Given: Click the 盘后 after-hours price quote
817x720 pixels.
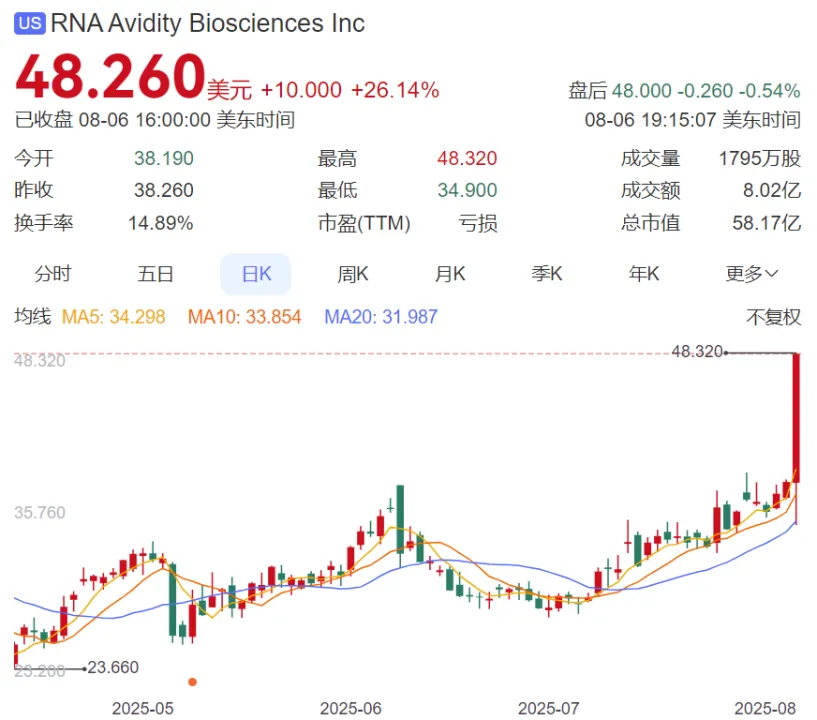Looking at the screenshot, I should click(x=684, y=91).
